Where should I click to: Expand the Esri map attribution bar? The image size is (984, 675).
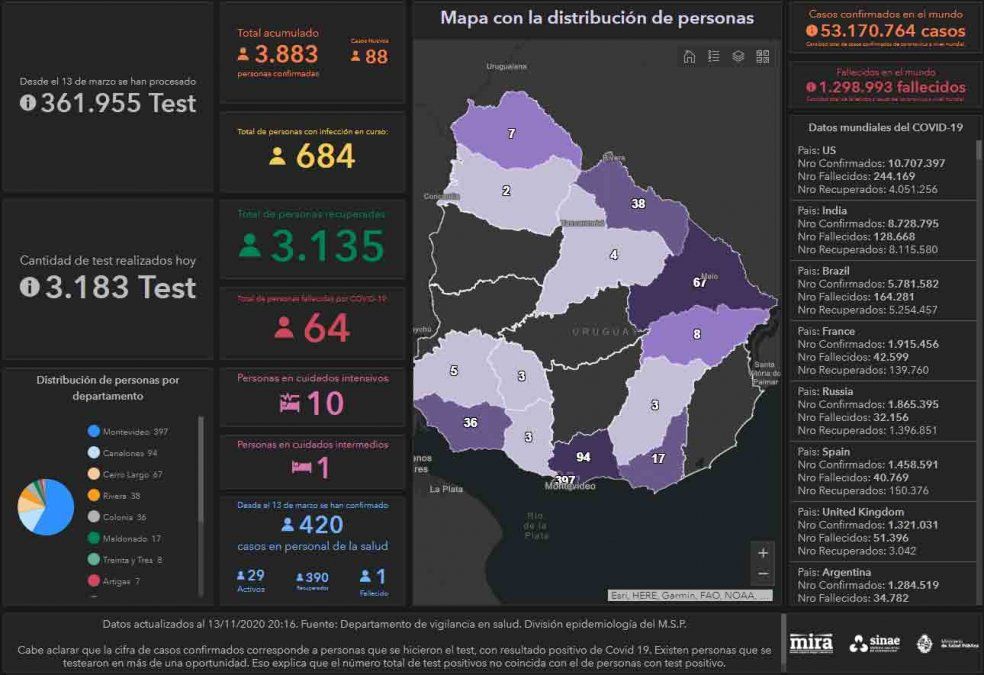[x=690, y=595]
